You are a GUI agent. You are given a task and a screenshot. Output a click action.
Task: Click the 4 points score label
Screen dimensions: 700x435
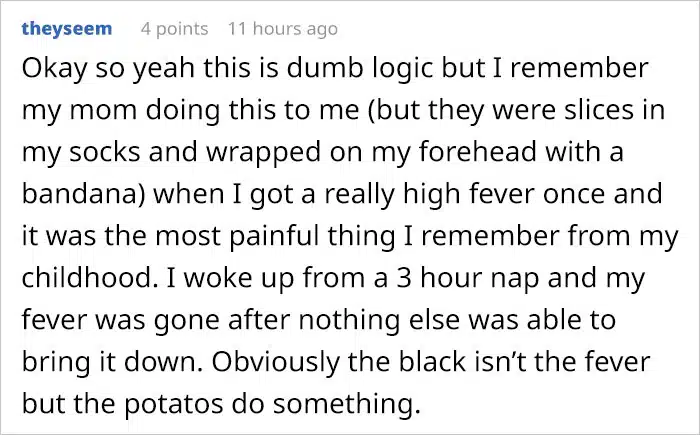point(175,29)
